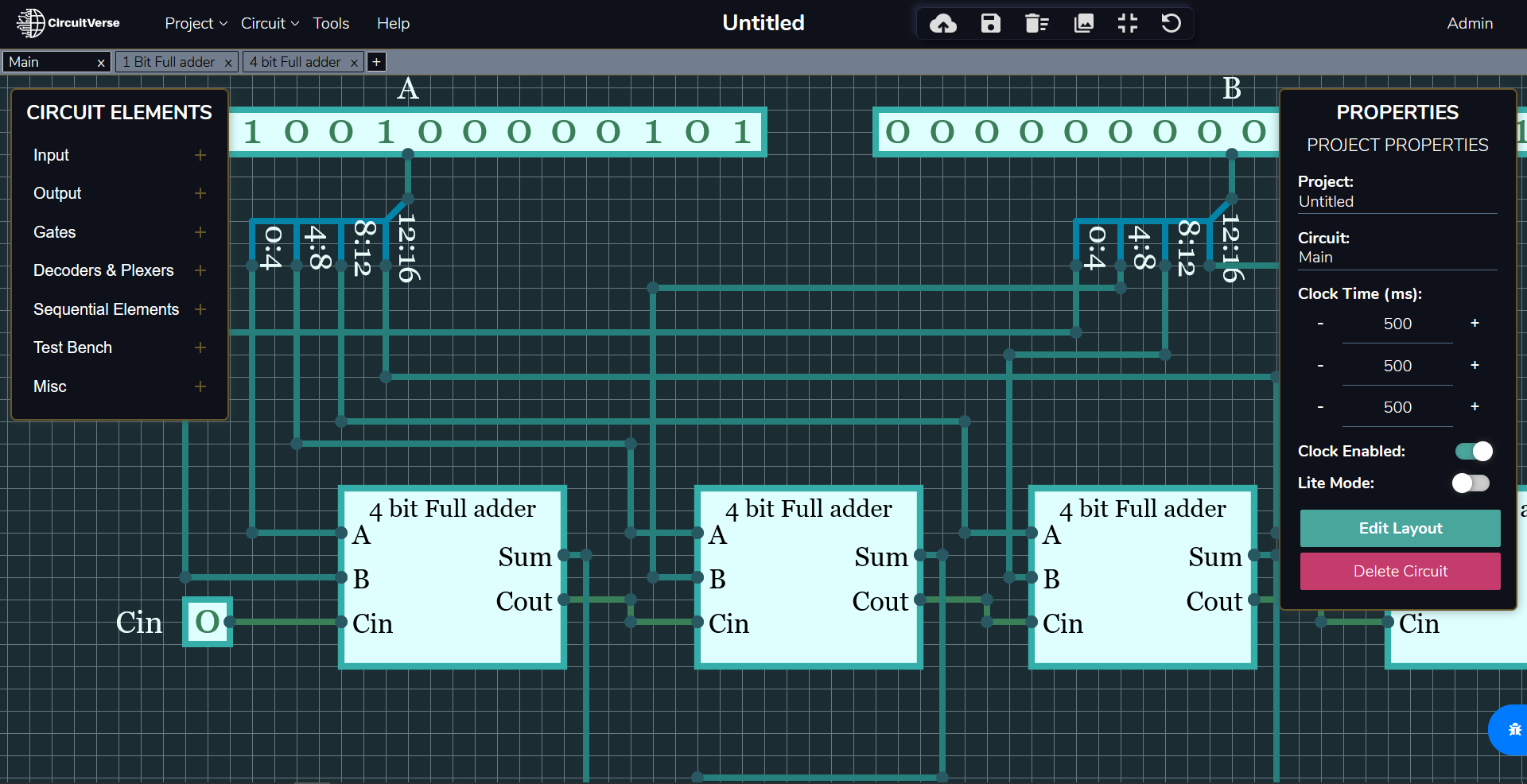Viewport: 1527px width, 784px height.
Task: Click the undo arrow icon
Action: point(1171,24)
